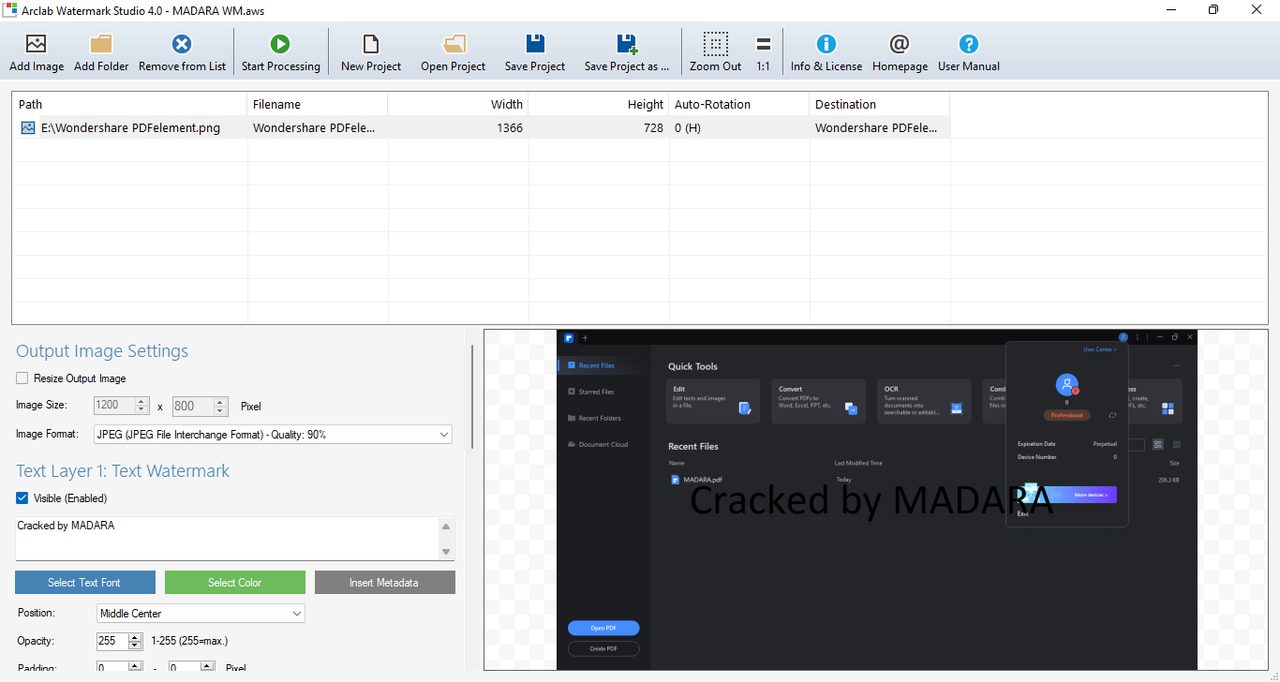Select the E:\Wondershare PDFelement.png row
The image size is (1280, 682).
pyautogui.click(x=481, y=128)
